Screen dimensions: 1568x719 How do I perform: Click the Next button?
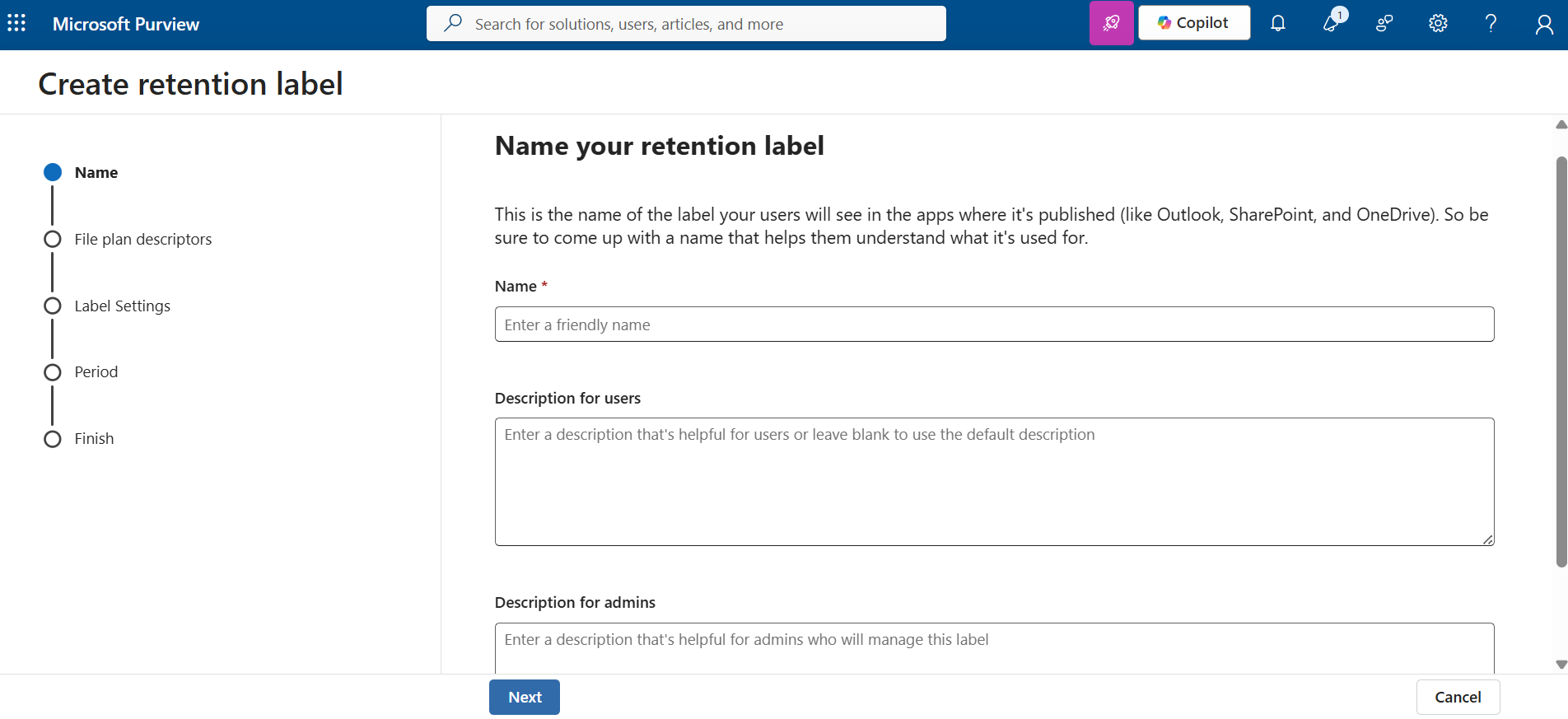[x=524, y=697]
